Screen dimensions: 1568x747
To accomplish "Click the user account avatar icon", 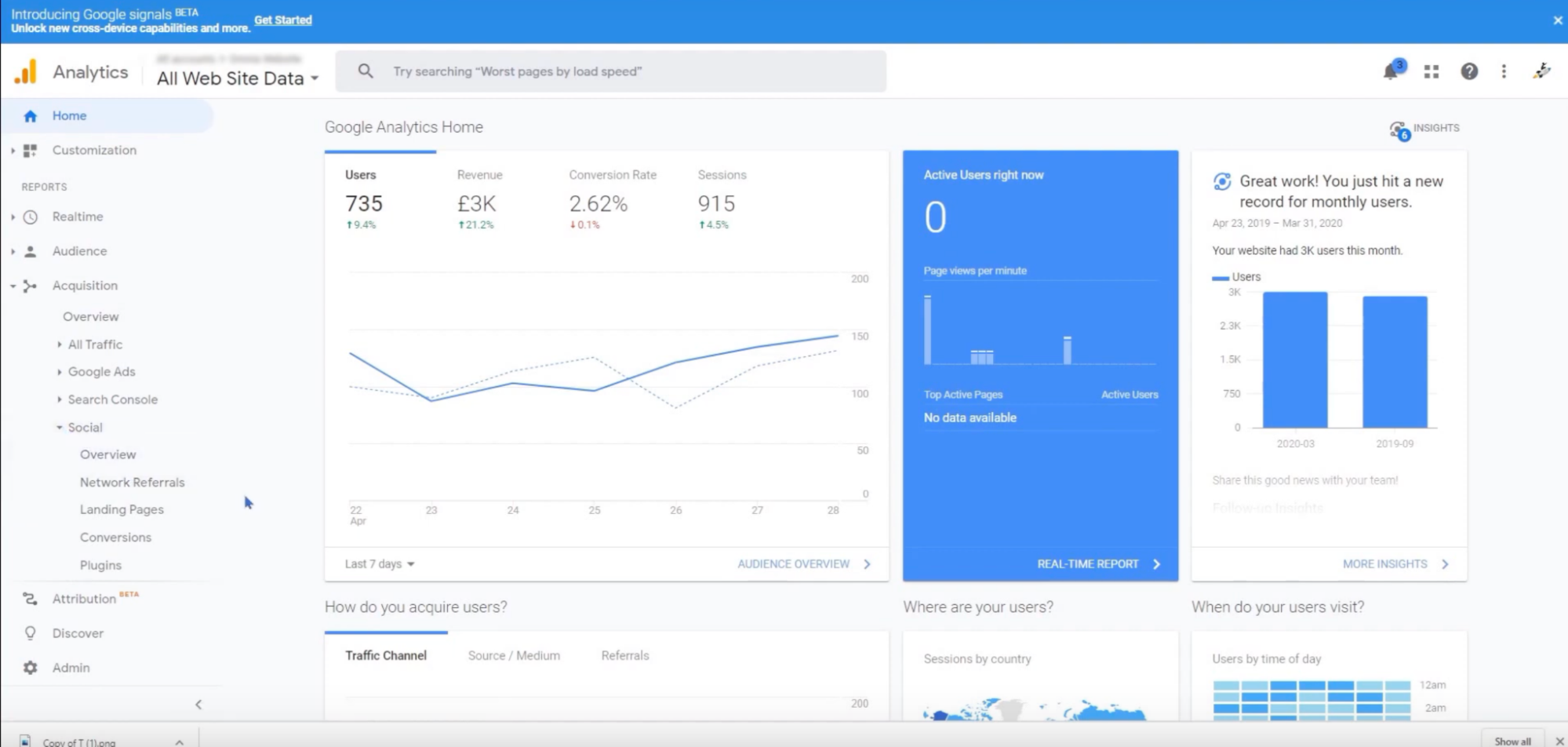I will [1541, 71].
